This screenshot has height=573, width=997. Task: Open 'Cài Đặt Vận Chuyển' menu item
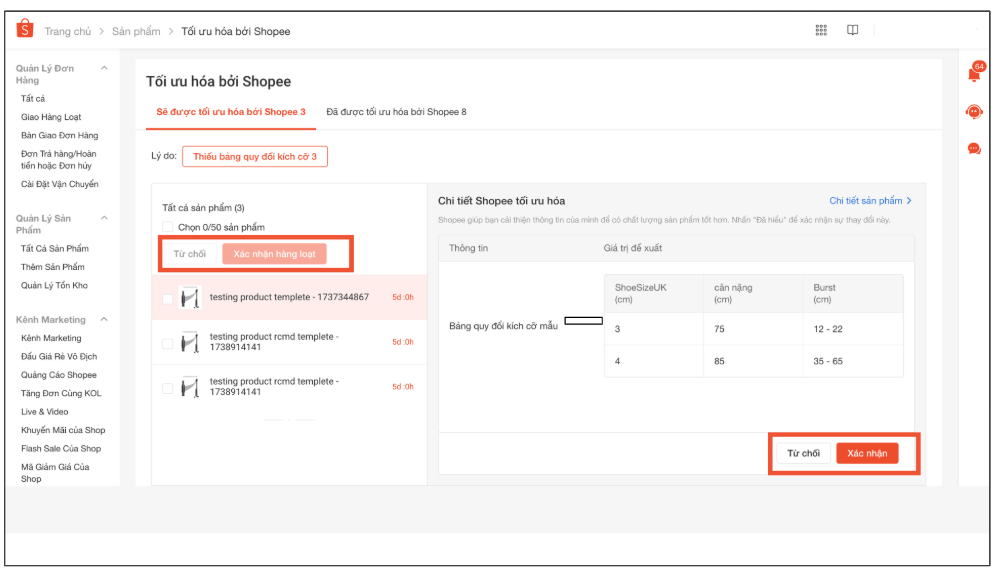(x=60, y=184)
